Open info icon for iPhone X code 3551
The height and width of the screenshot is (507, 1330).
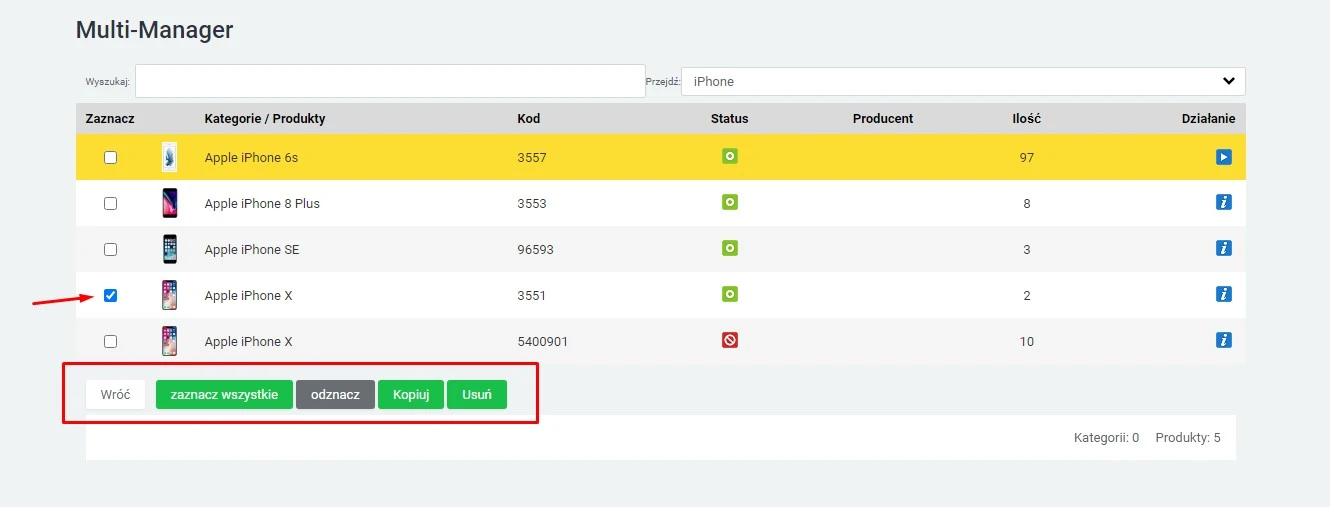click(1223, 295)
